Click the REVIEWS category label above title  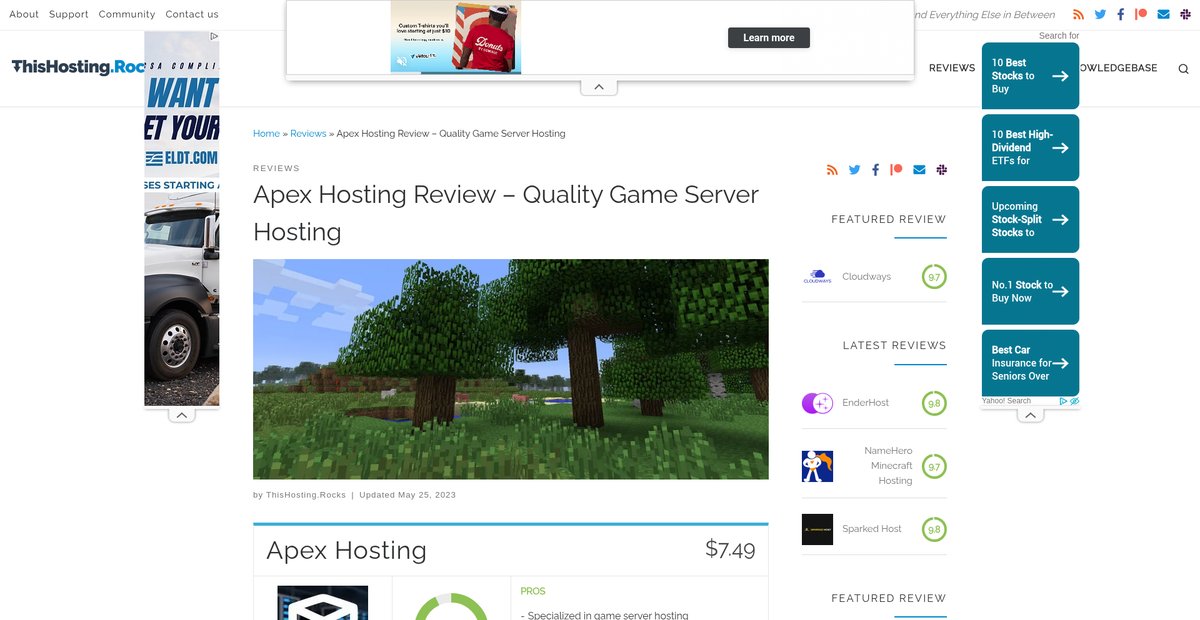click(276, 169)
